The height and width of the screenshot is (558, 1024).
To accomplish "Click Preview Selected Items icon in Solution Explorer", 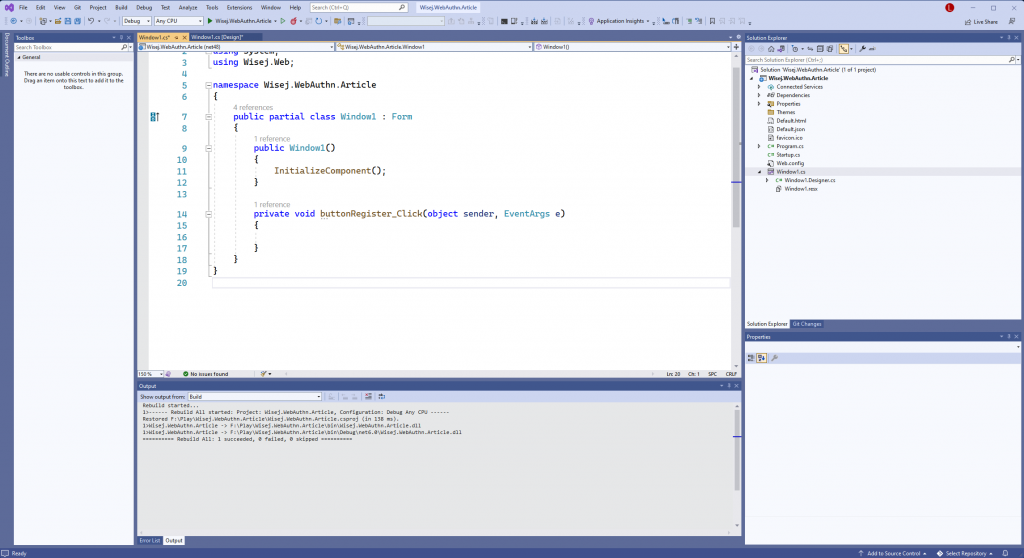I will [x=872, y=49].
